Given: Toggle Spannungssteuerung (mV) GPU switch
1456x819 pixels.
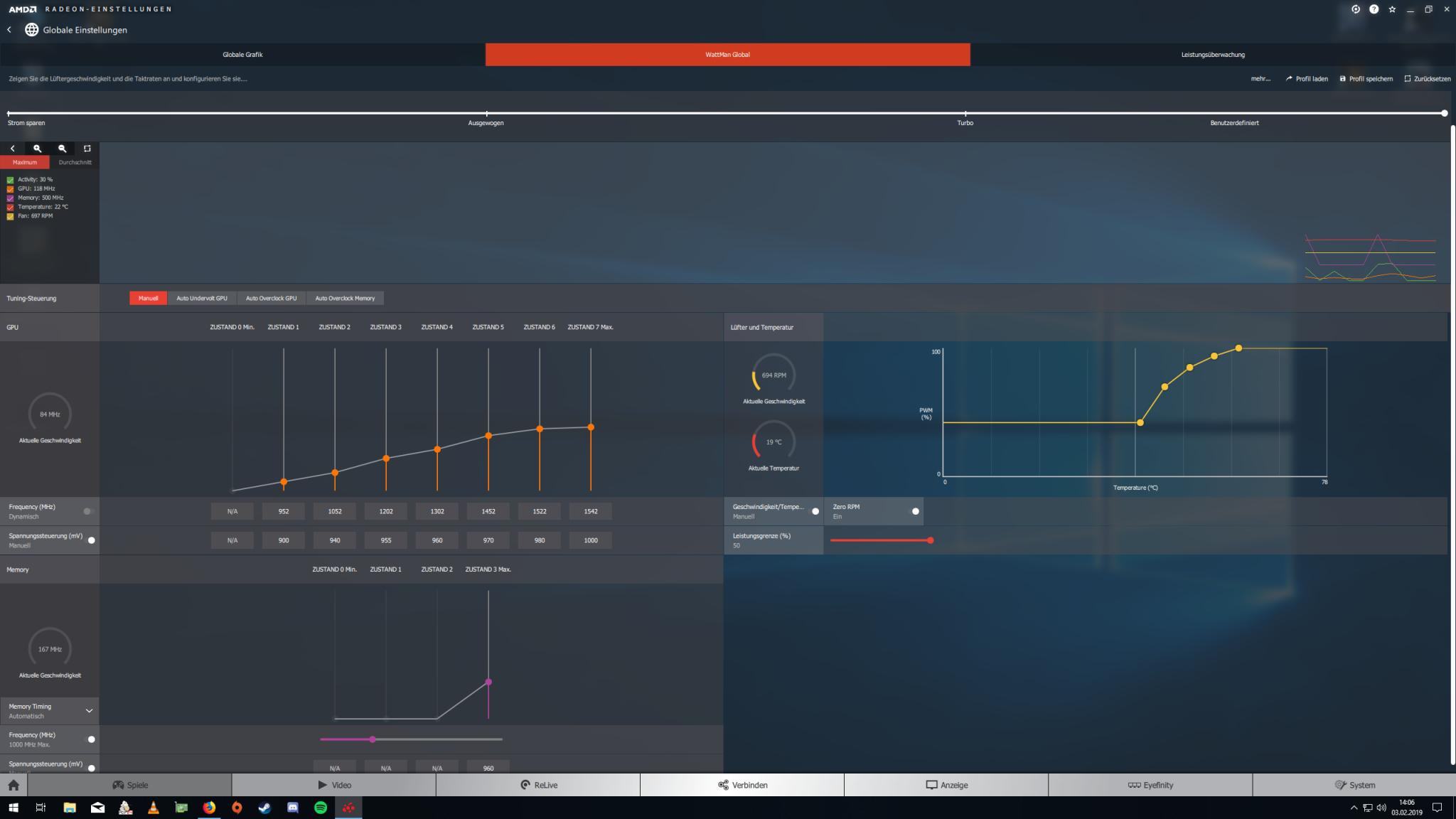Looking at the screenshot, I should pos(91,540).
